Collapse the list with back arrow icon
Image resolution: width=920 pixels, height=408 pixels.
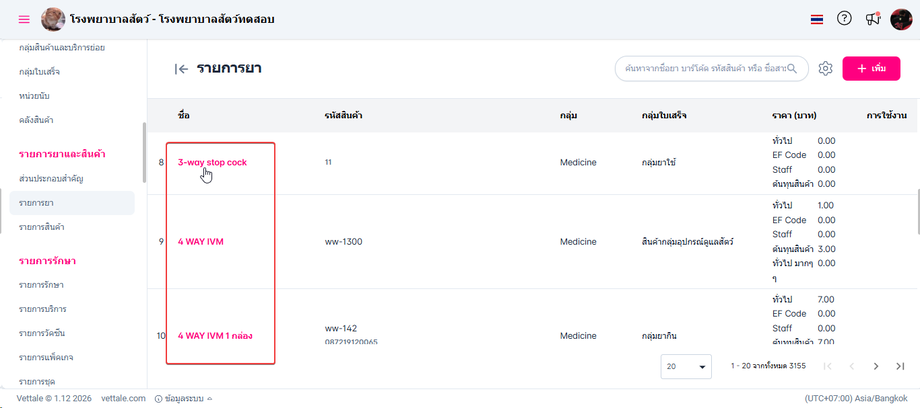click(x=181, y=68)
